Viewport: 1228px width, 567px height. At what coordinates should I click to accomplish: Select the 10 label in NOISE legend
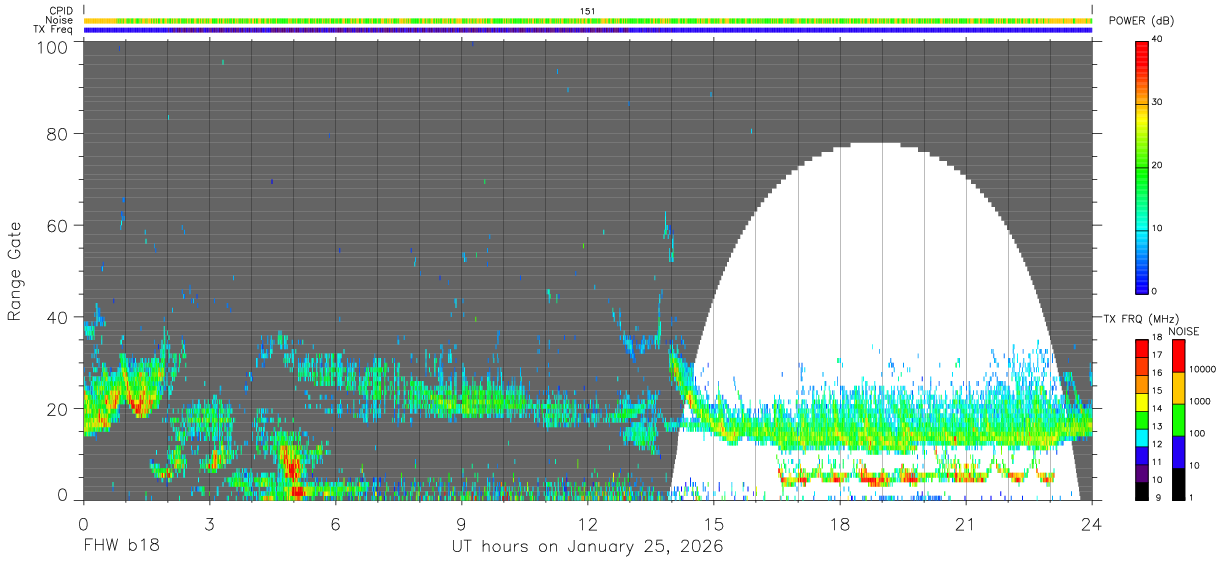(1194, 466)
